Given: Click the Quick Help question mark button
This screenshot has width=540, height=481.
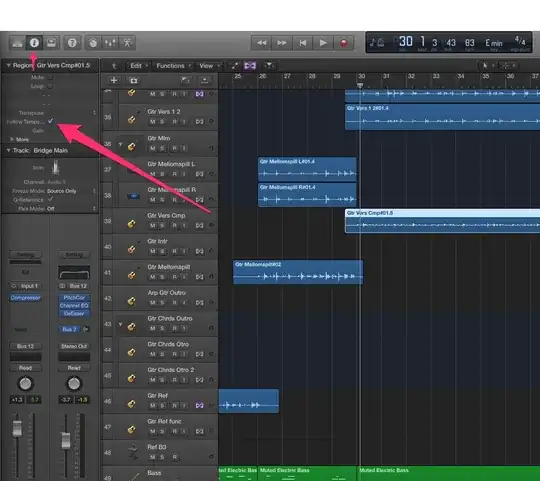Looking at the screenshot, I should coord(72,43).
